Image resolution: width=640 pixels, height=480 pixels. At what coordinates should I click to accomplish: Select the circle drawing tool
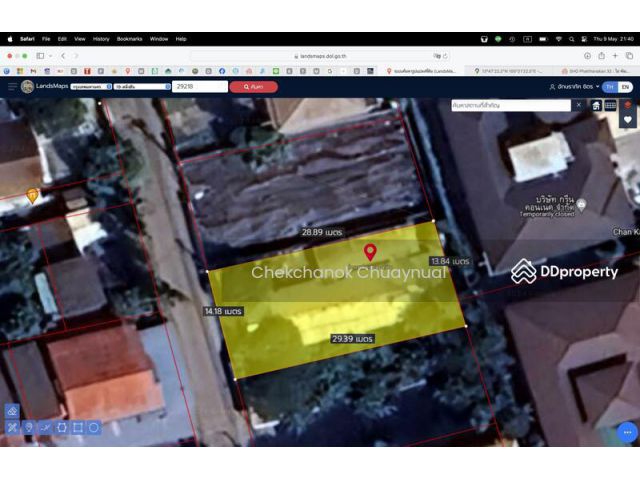pyautogui.click(x=94, y=427)
